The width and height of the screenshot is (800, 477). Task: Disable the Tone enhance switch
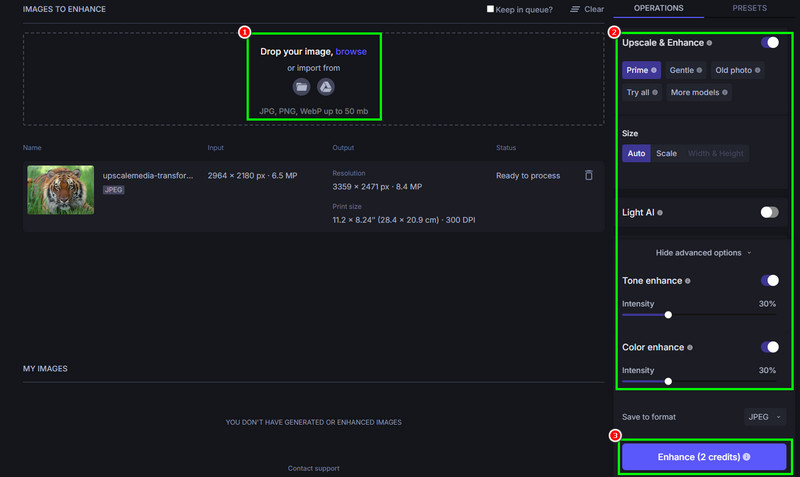(x=770, y=280)
